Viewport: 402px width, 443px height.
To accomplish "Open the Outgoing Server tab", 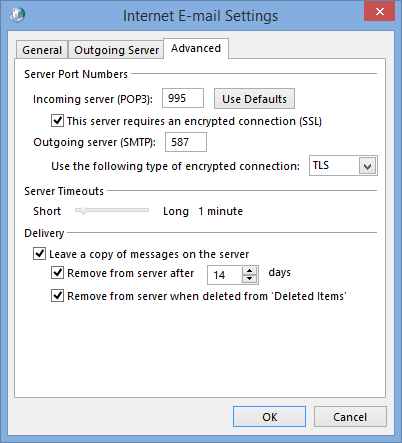I will pyautogui.click(x=116, y=50).
